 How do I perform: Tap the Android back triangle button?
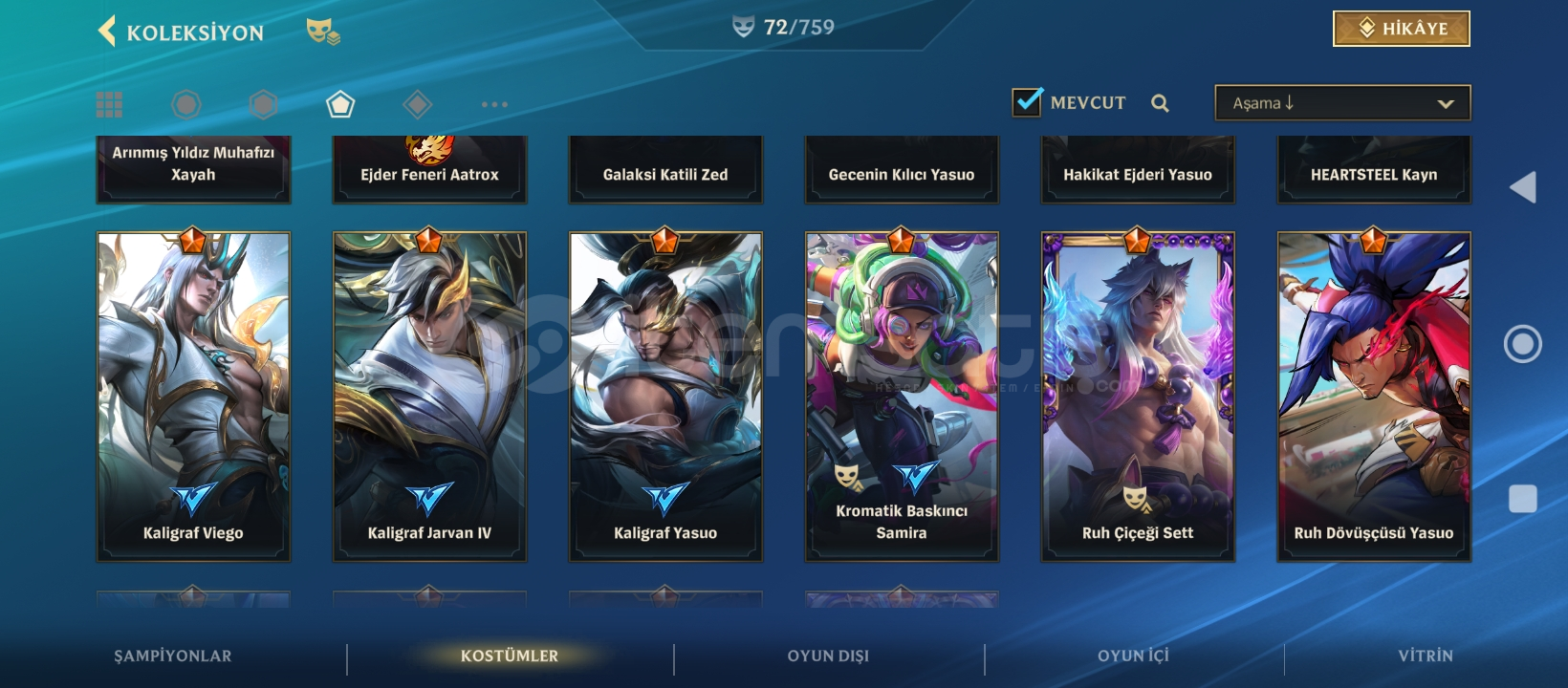click(1523, 187)
